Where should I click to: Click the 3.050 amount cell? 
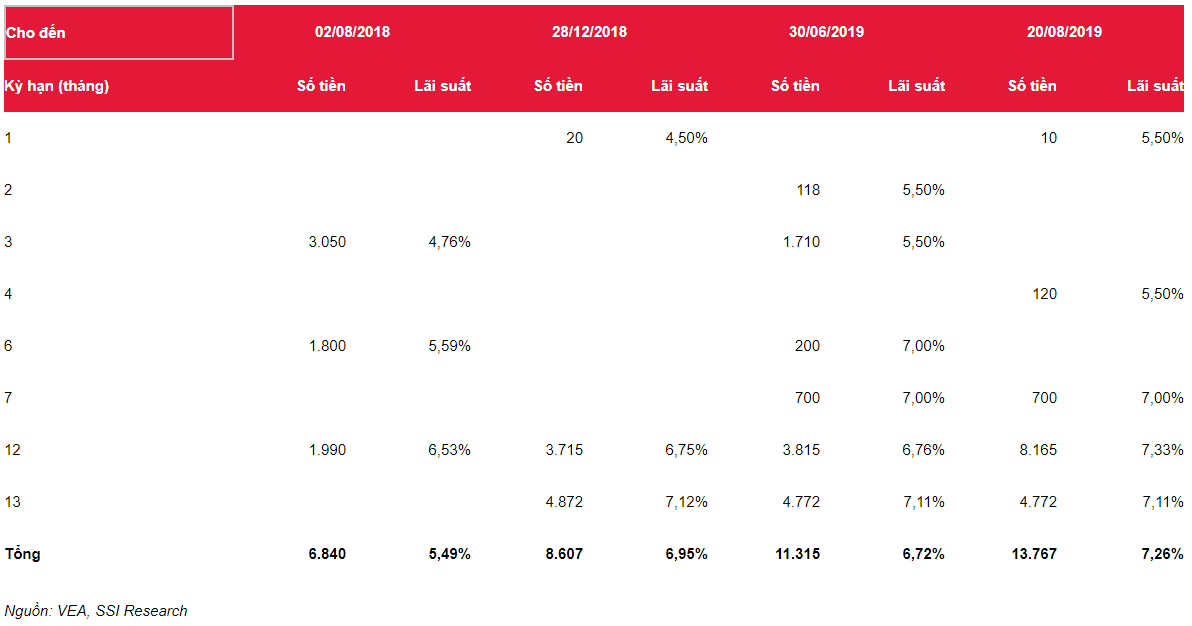pyautogui.click(x=327, y=242)
